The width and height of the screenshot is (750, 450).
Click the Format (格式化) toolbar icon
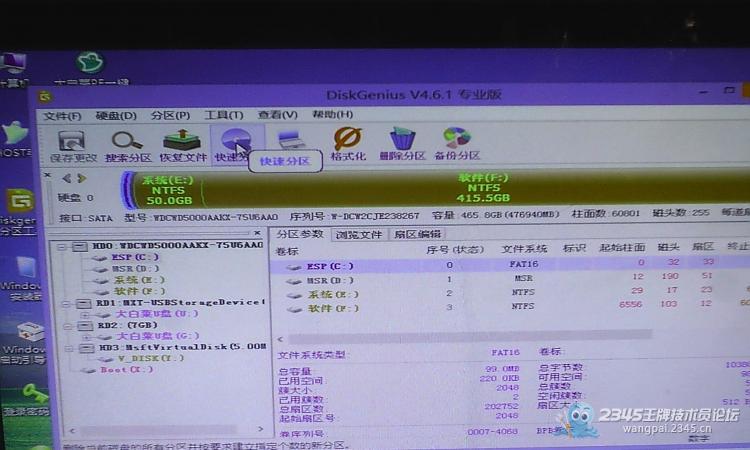tap(348, 143)
